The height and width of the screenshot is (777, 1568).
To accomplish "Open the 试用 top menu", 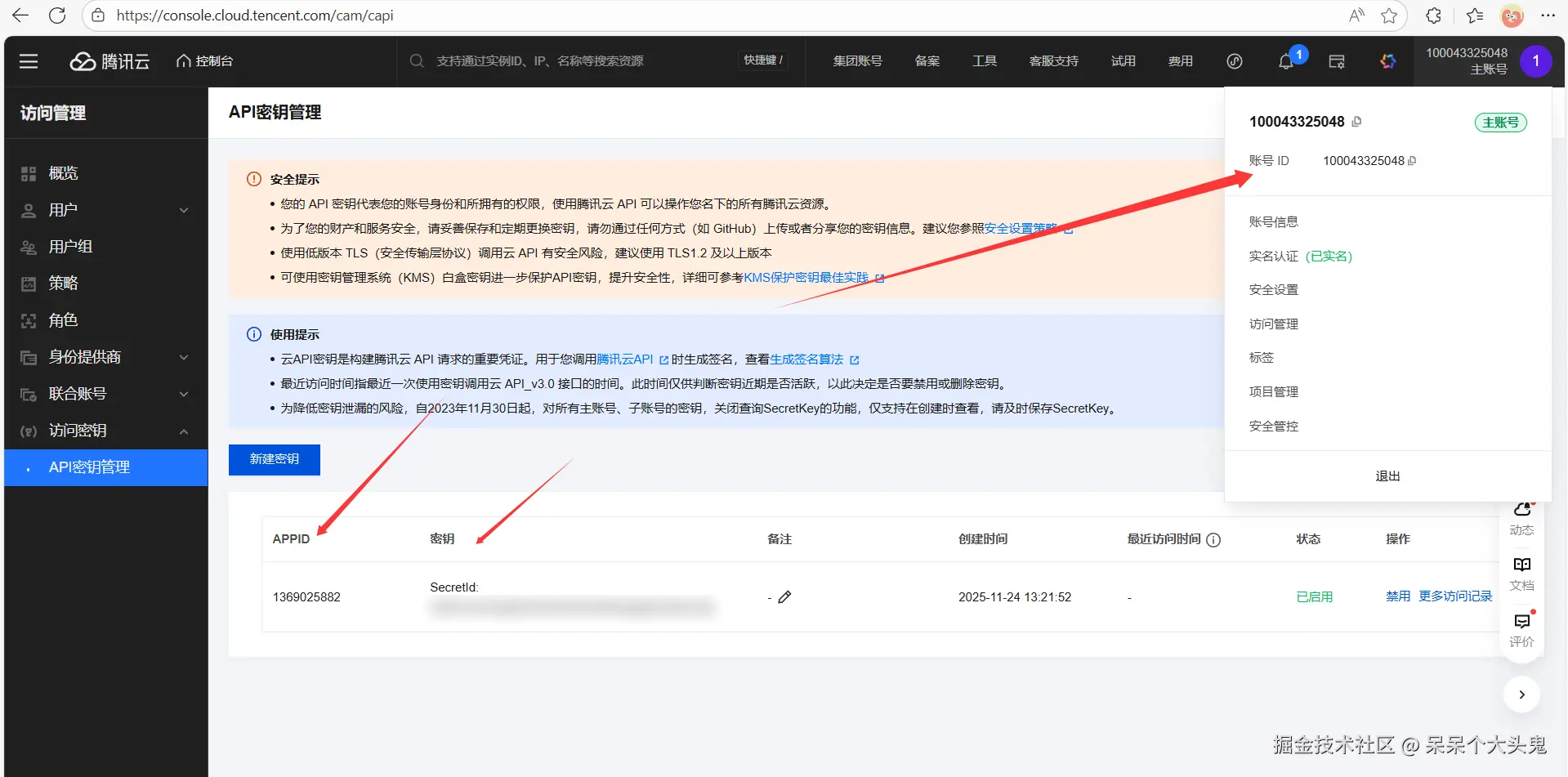I will [1124, 61].
